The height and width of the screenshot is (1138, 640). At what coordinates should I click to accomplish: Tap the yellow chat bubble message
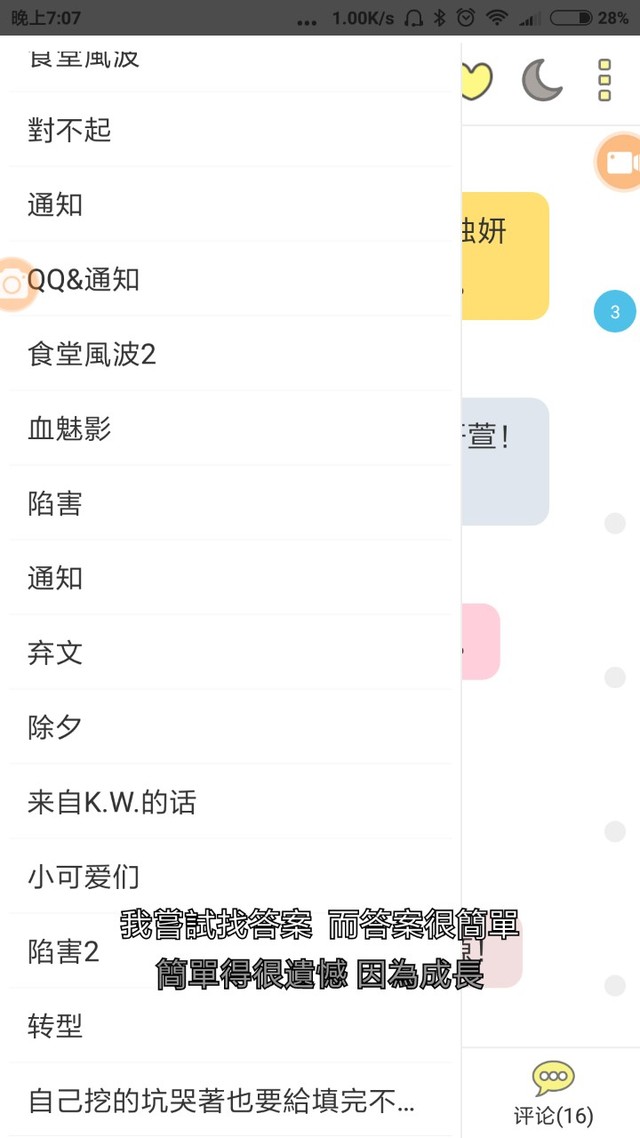click(x=505, y=256)
